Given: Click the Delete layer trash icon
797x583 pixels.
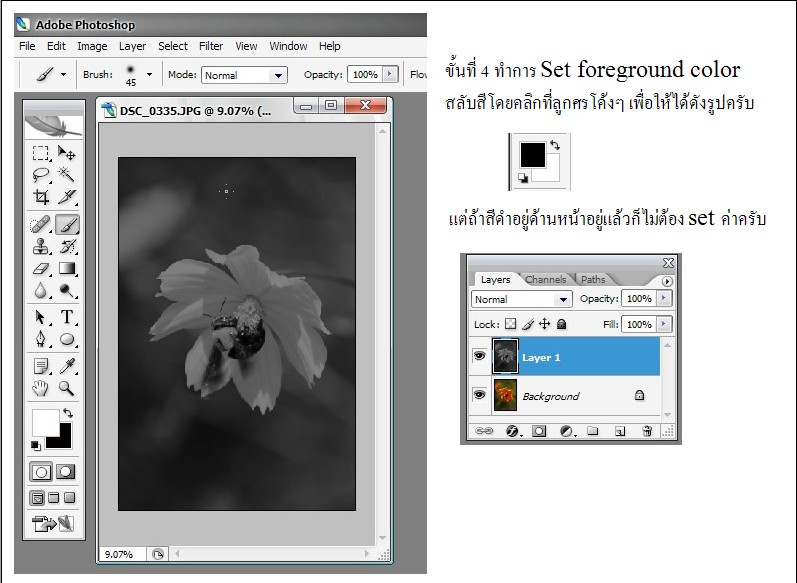Looking at the screenshot, I should click(x=647, y=431).
